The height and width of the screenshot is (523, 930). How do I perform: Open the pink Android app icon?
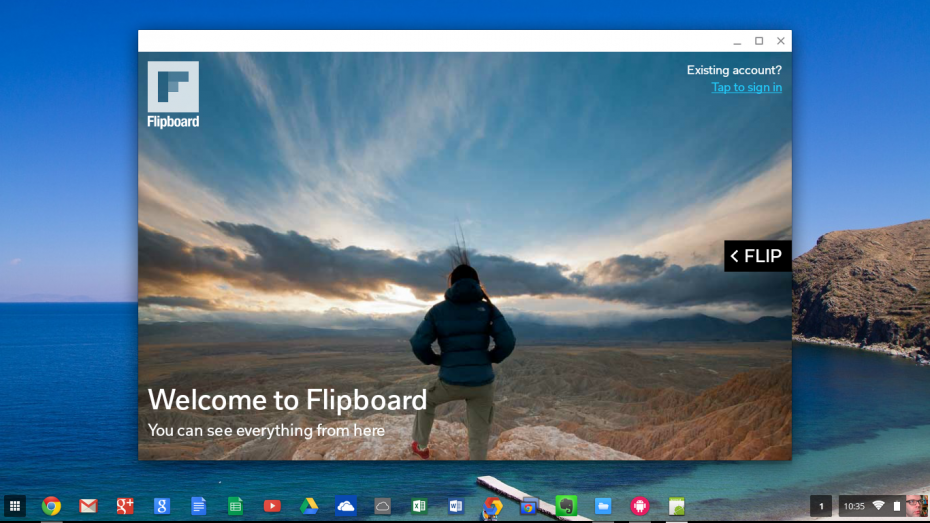point(640,506)
